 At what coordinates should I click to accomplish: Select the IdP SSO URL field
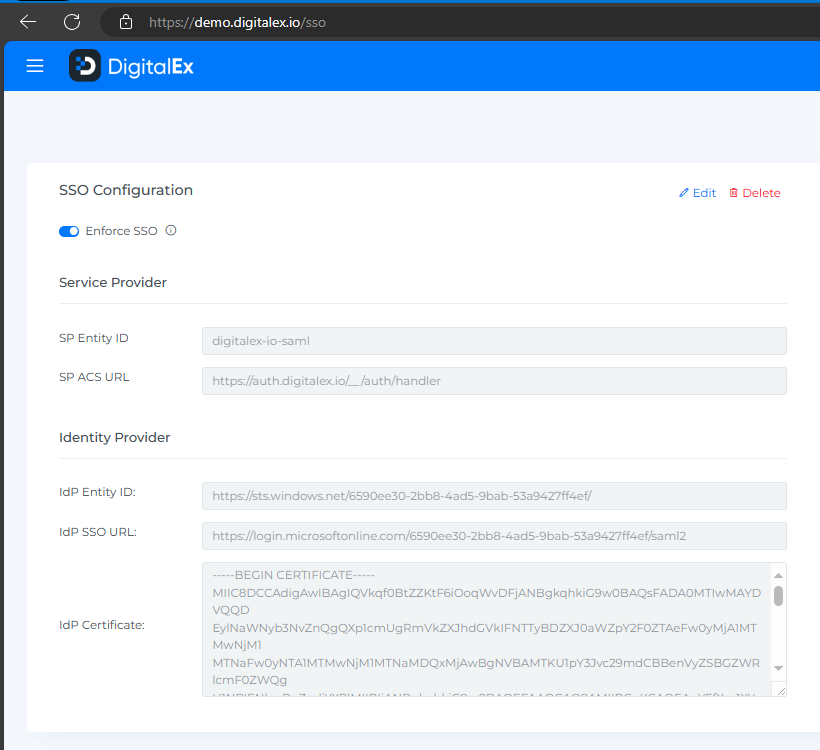coord(494,536)
